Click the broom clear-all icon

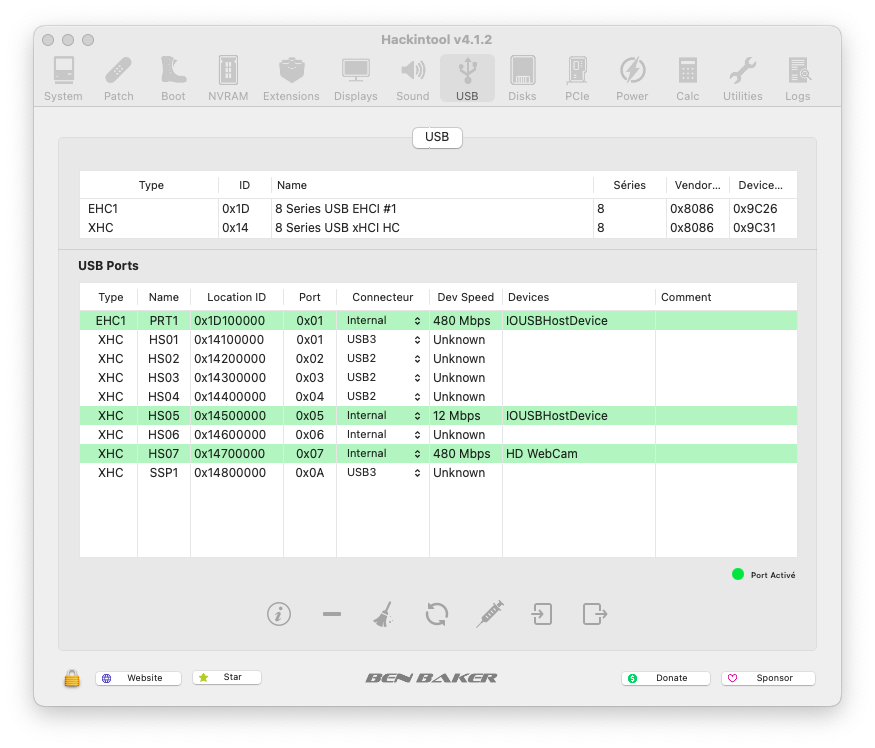coord(383,614)
